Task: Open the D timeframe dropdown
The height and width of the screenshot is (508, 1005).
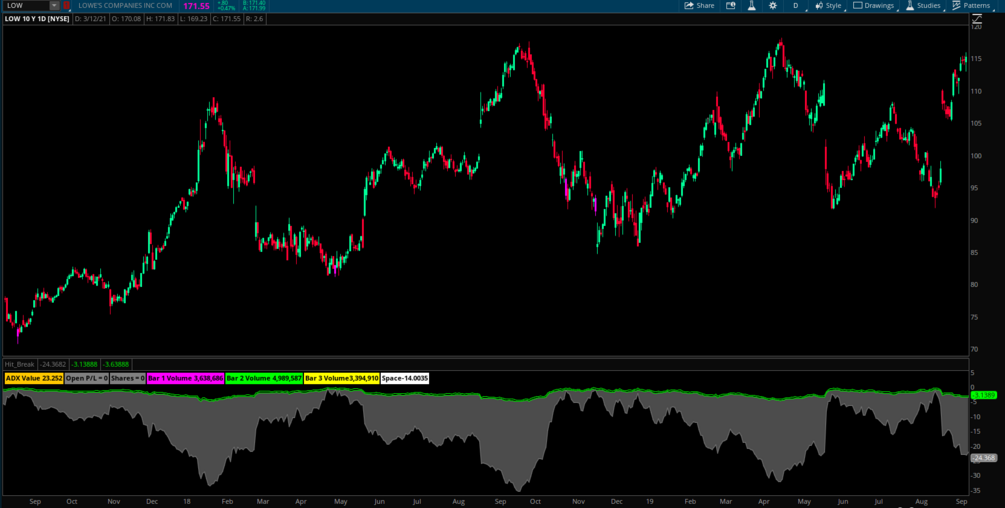Action: [x=796, y=5]
